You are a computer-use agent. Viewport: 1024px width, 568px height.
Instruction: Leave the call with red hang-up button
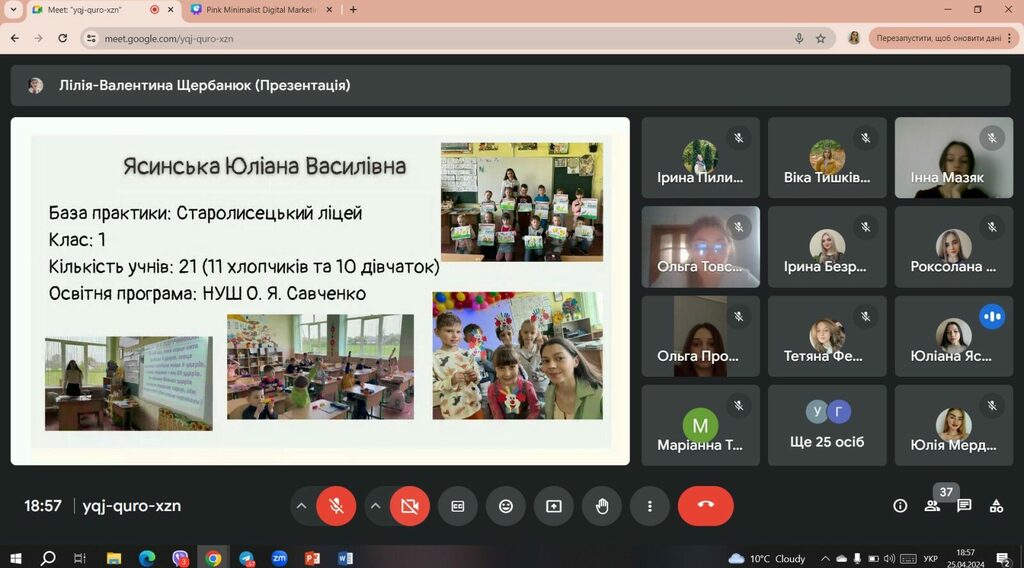coord(705,506)
